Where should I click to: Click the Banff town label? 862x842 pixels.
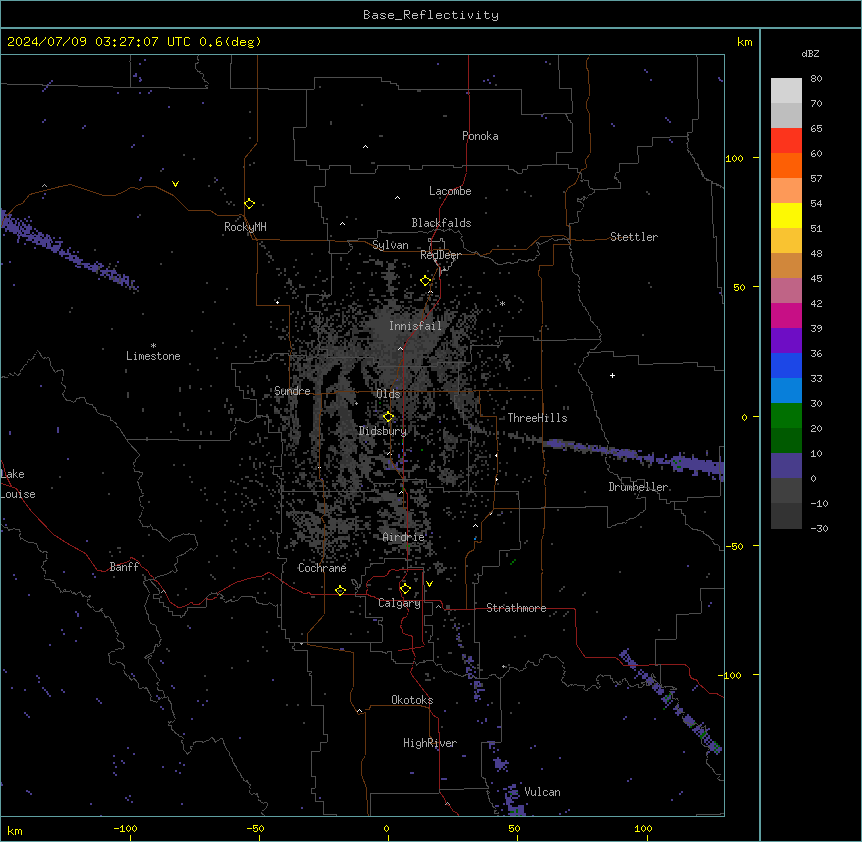pyautogui.click(x=124, y=567)
